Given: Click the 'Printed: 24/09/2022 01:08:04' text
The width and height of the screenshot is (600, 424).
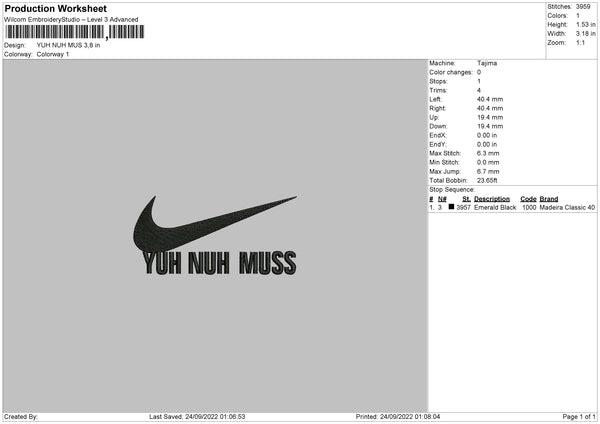Looking at the screenshot, I should (x=398, y=417).
